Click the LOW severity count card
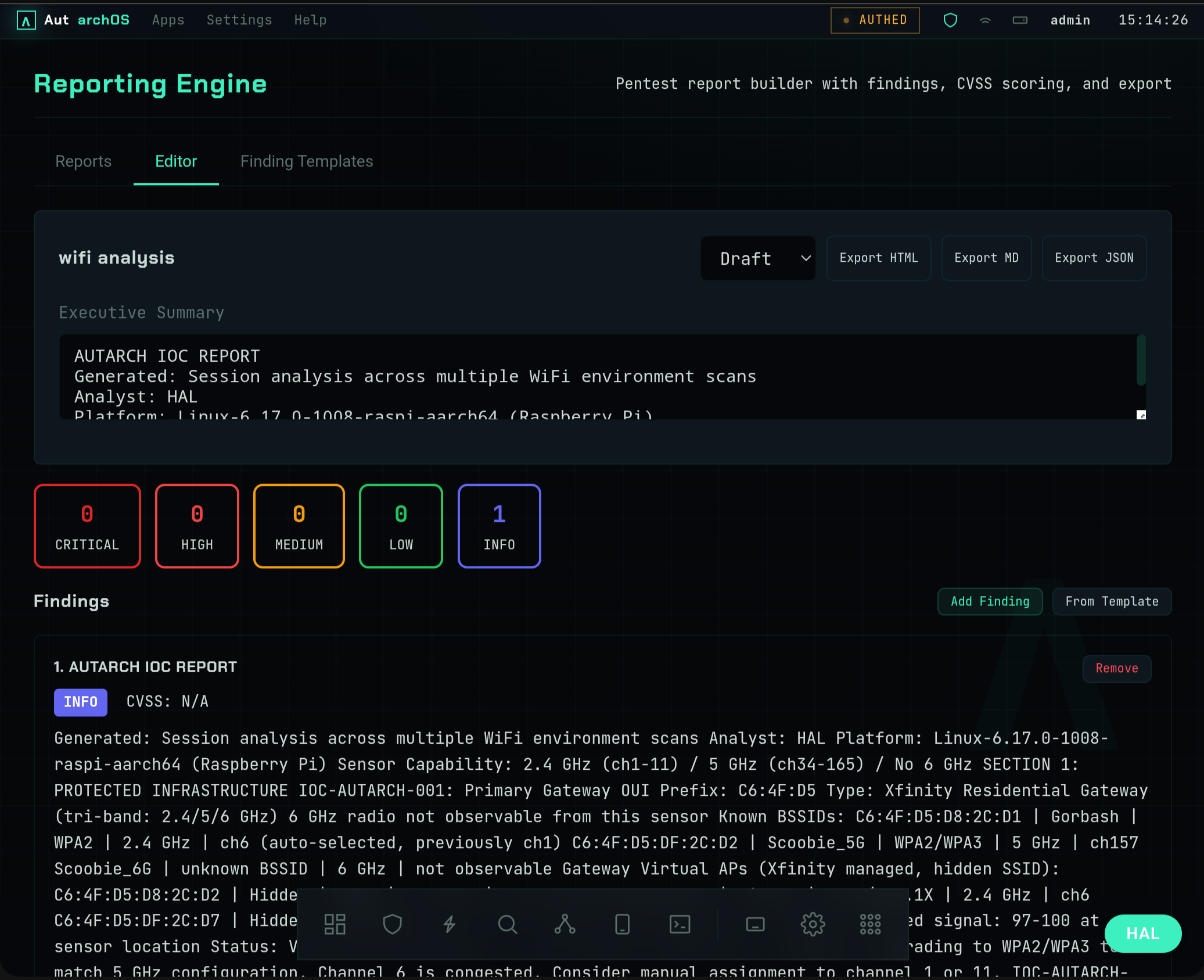 click(x=401, y=526)
